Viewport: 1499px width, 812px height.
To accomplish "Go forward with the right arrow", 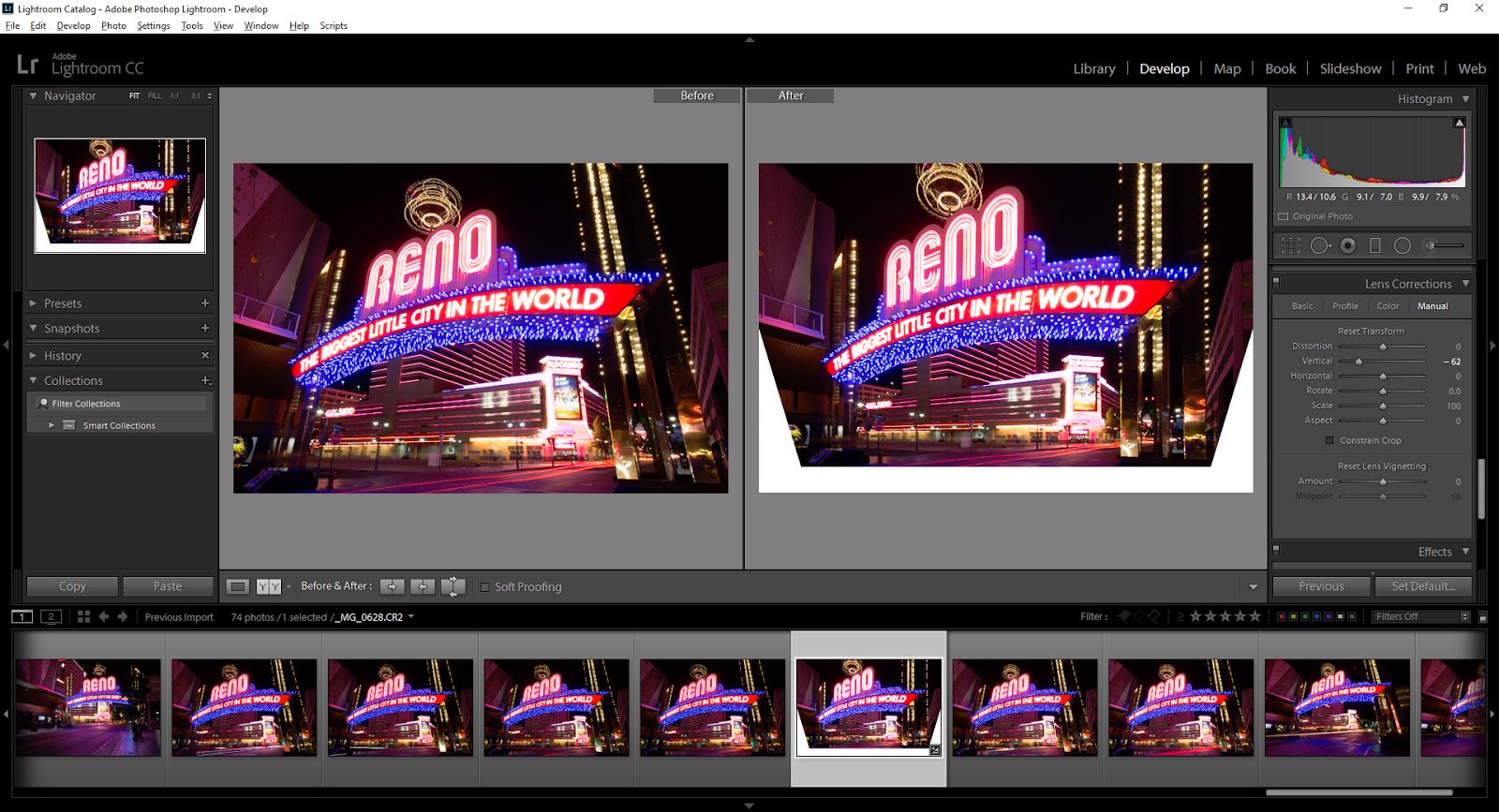I will click(123, 616).
